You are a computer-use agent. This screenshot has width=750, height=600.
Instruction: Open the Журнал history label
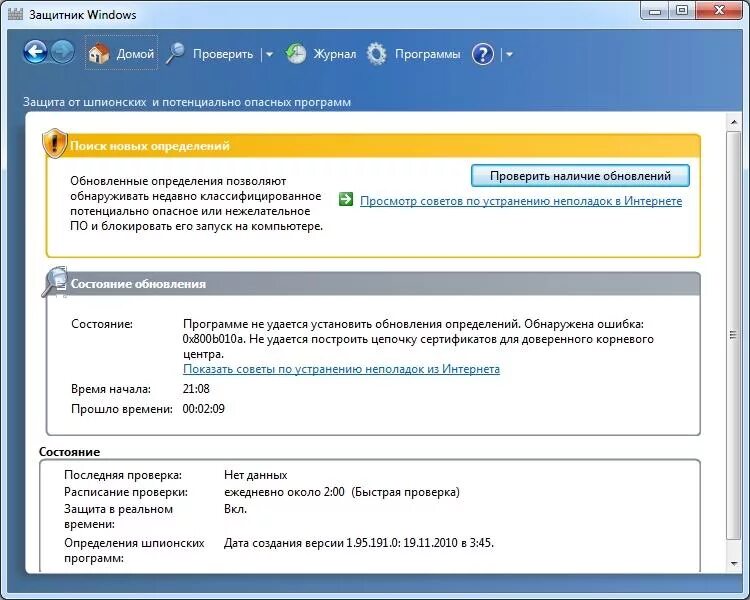(335, 54)
